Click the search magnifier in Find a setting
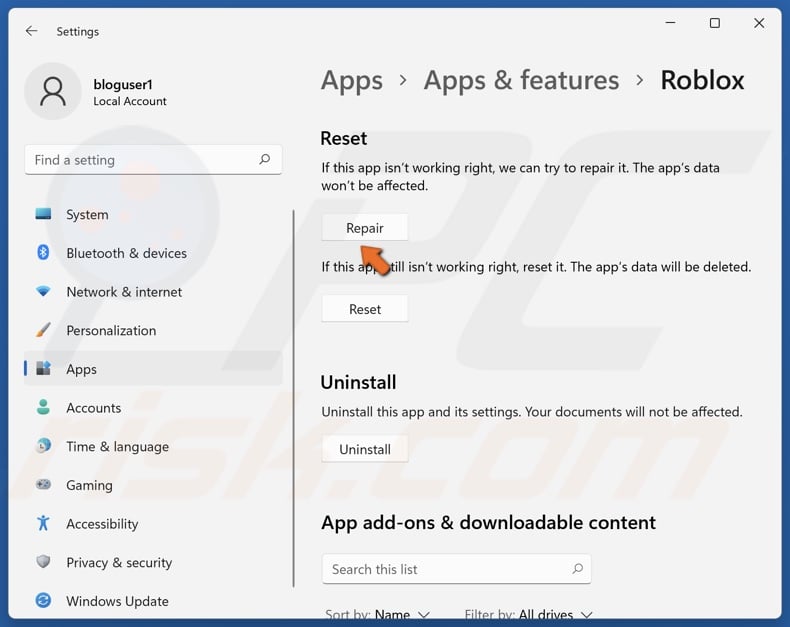Viewport: 790px width, 627px height. (x=265, y=160)
